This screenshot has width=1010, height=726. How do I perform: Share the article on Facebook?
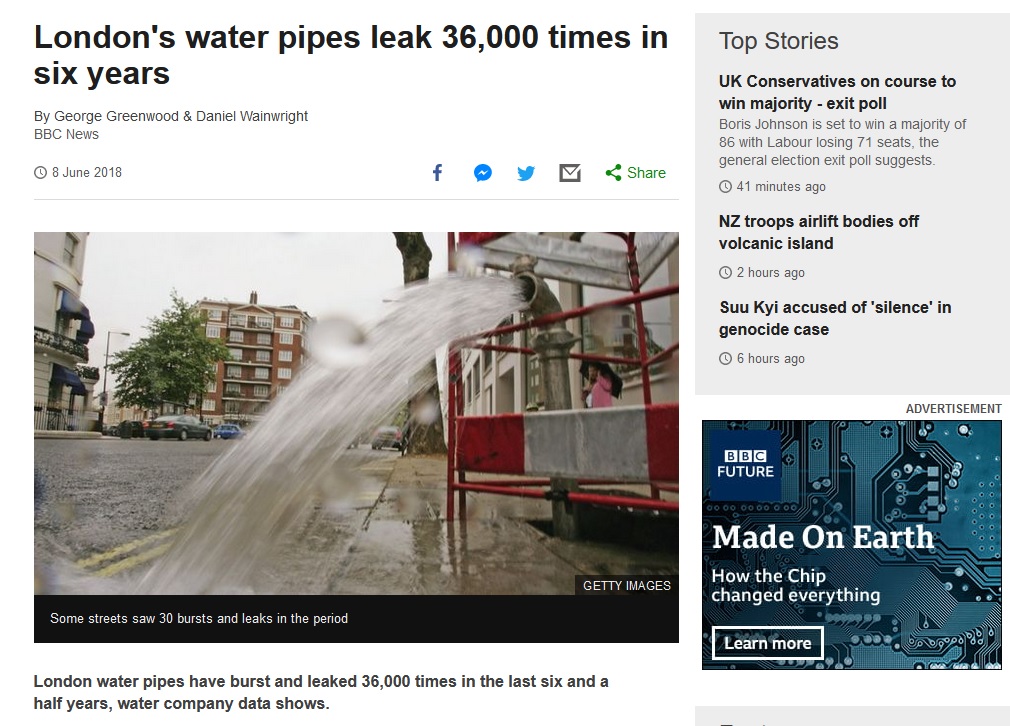437,173
